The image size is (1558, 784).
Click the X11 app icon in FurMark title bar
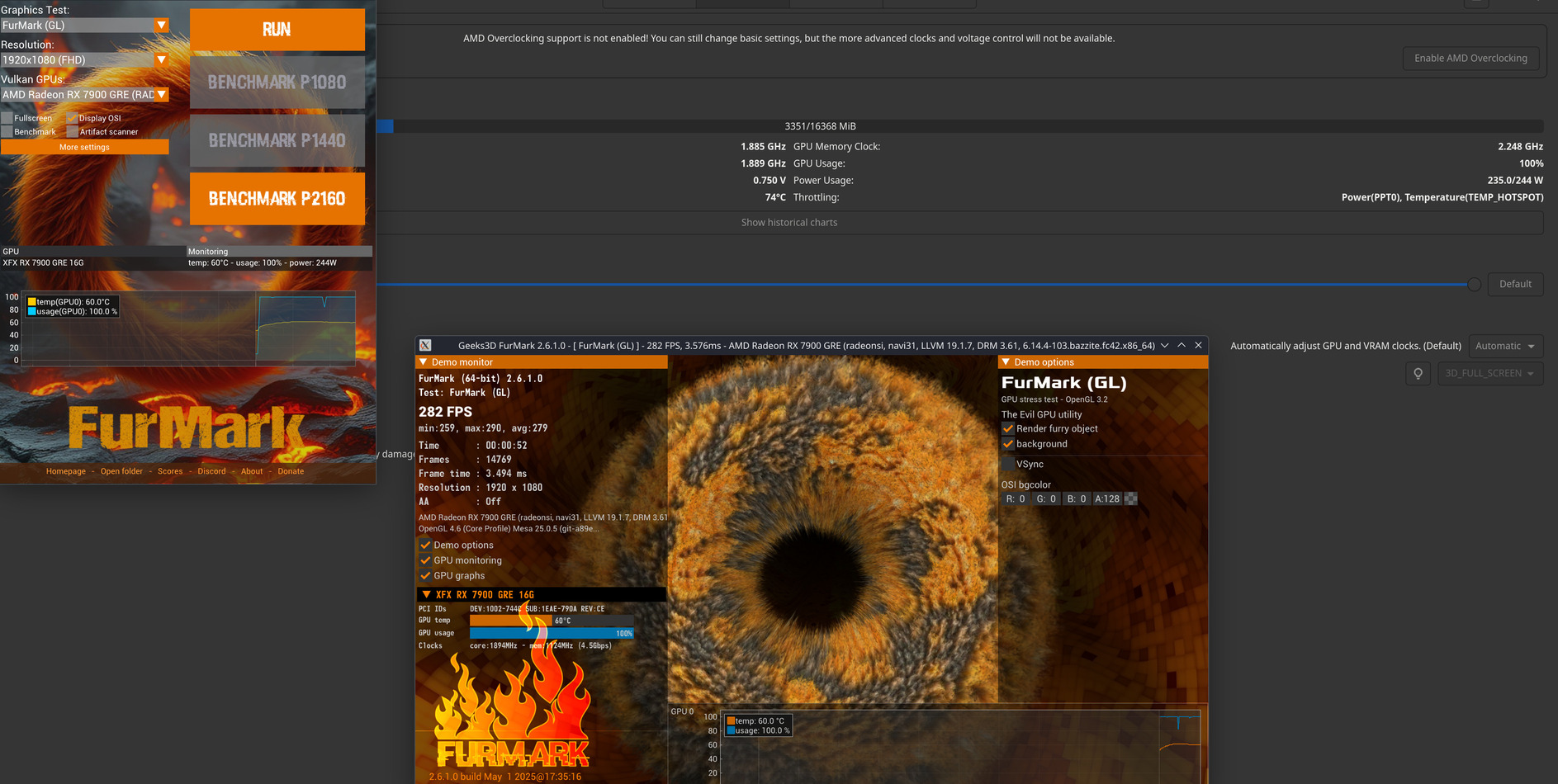[425, 346]
